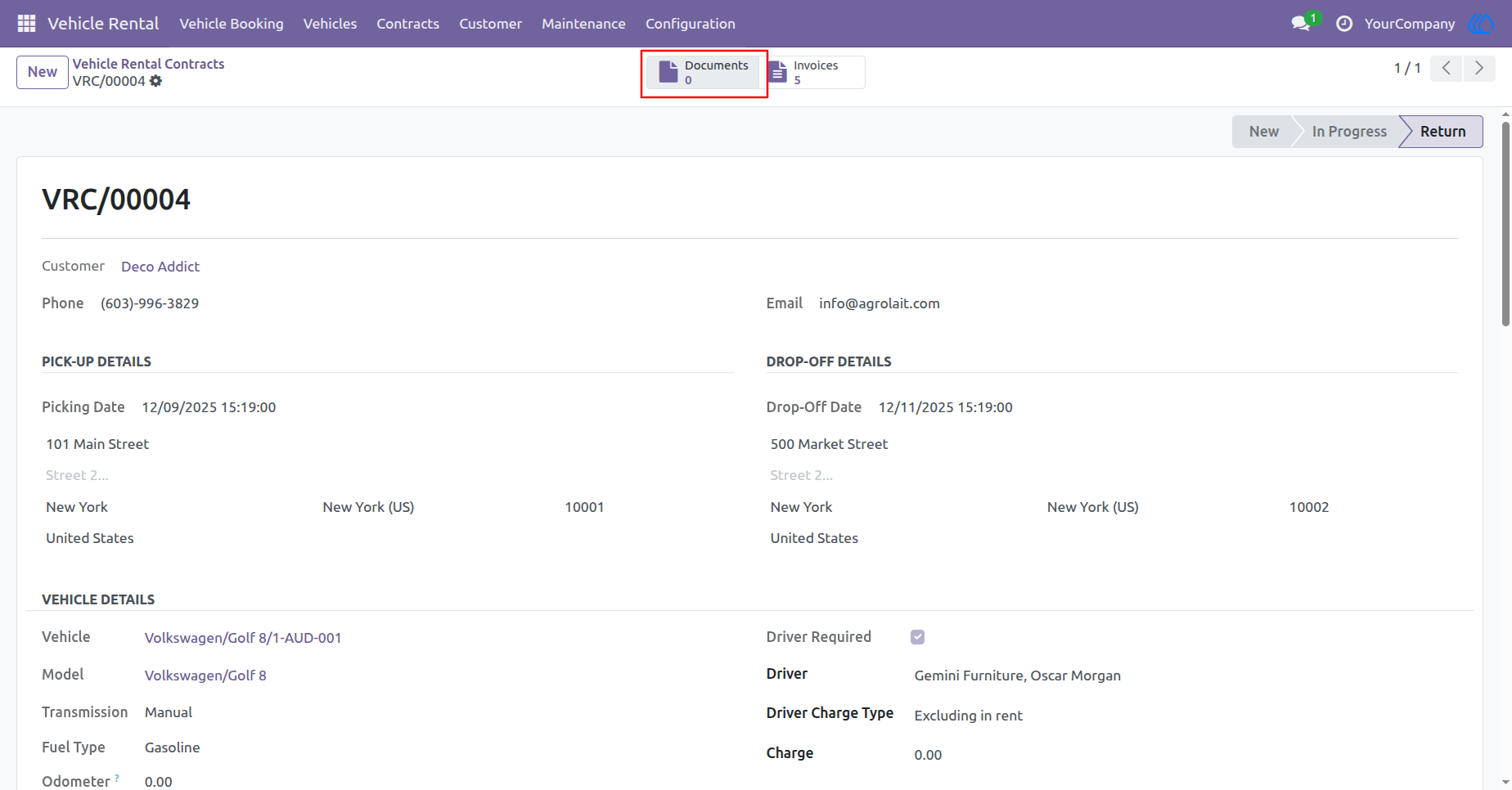Open the Volkswagen/Golf 8 model link
Image resolution: width=1512 pixels, height=790 pixels.
point(205,676)
